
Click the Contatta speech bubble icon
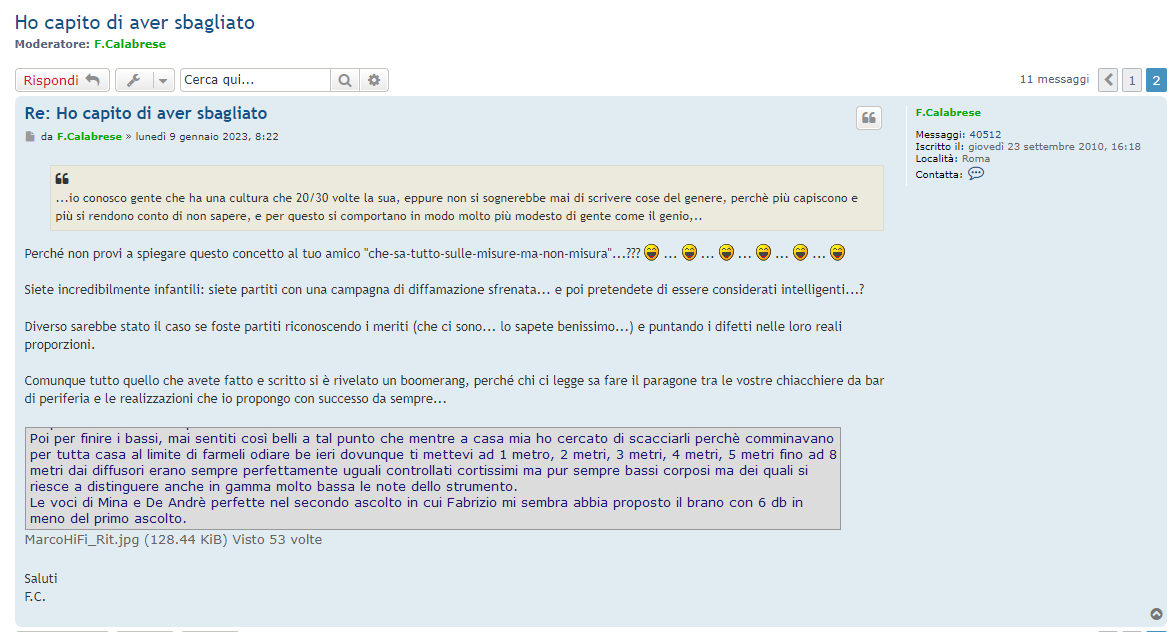tap(976, 173)
